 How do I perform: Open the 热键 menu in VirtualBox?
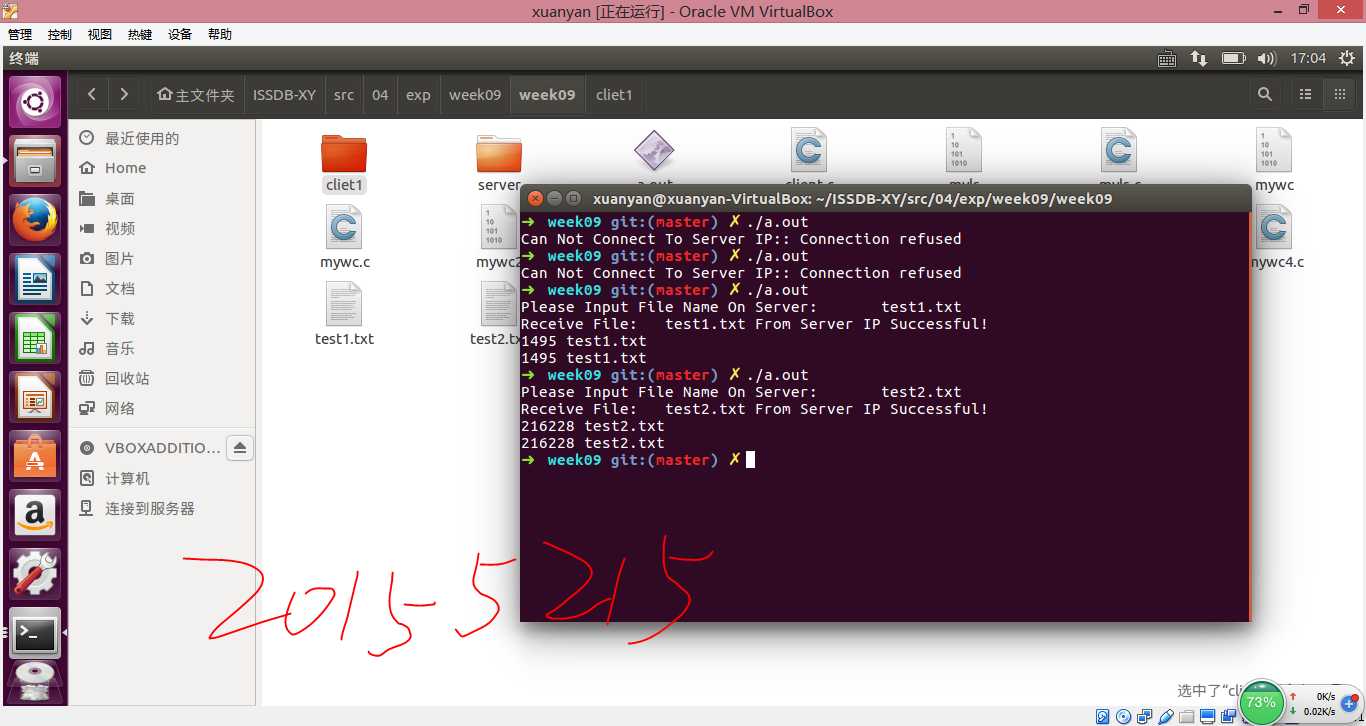click(140, 34)
